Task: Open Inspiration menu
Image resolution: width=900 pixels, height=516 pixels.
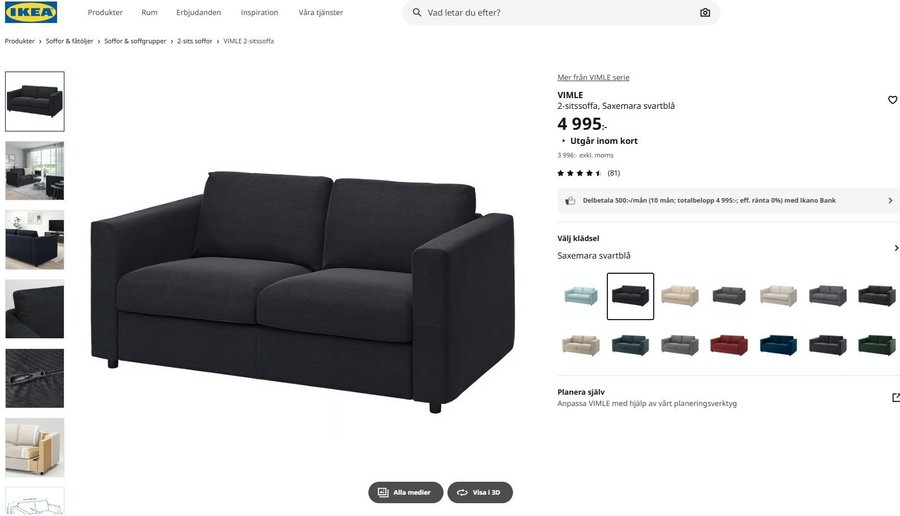Action: tap(259, 12)
